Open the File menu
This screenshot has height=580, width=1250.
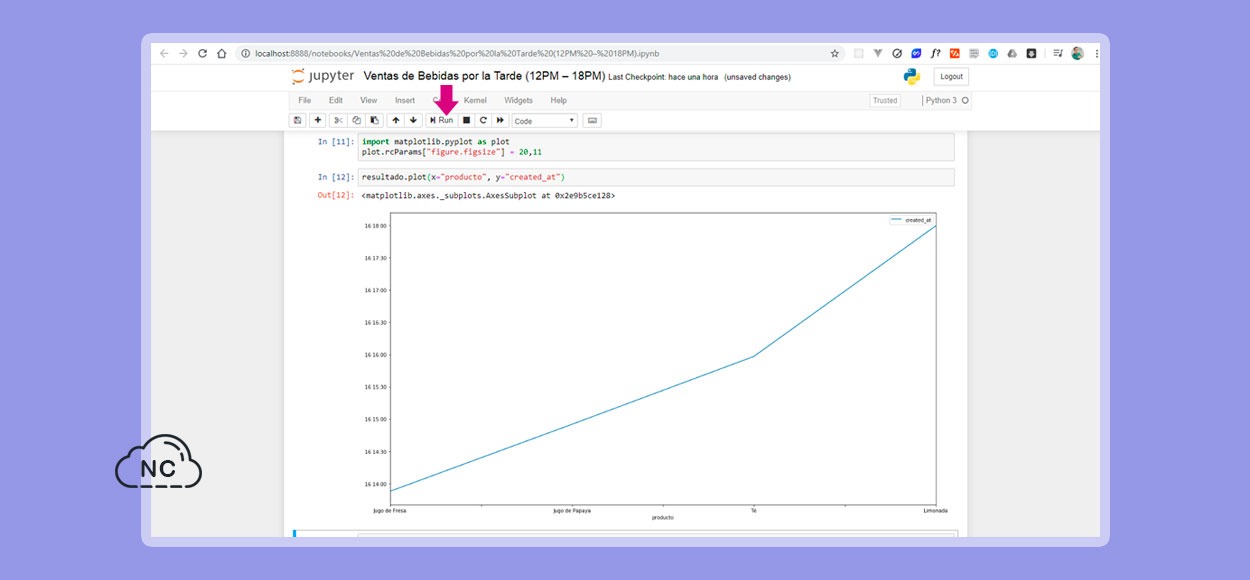(x=305, y=100)
